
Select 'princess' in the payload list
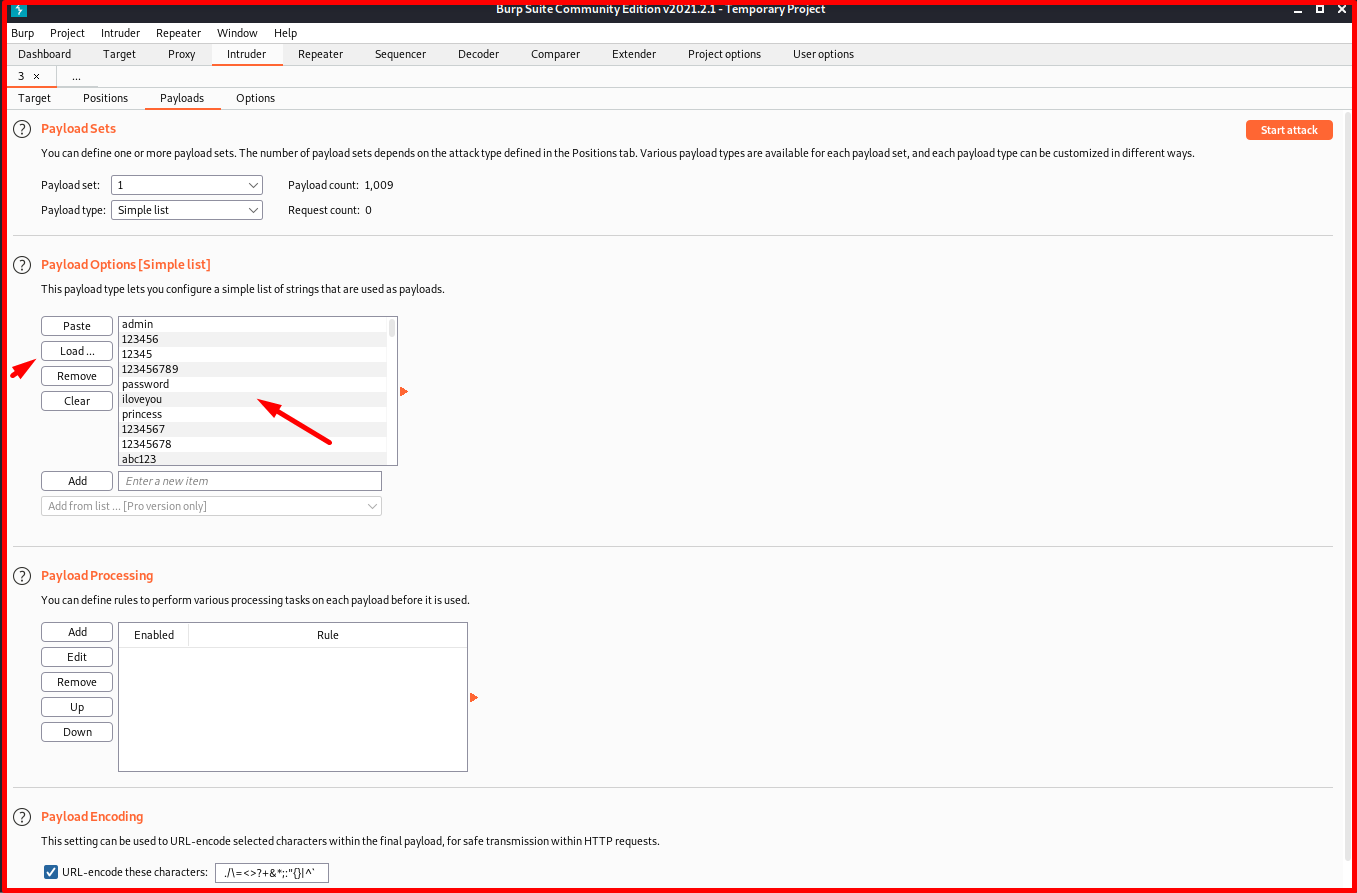tap(253, 414)
